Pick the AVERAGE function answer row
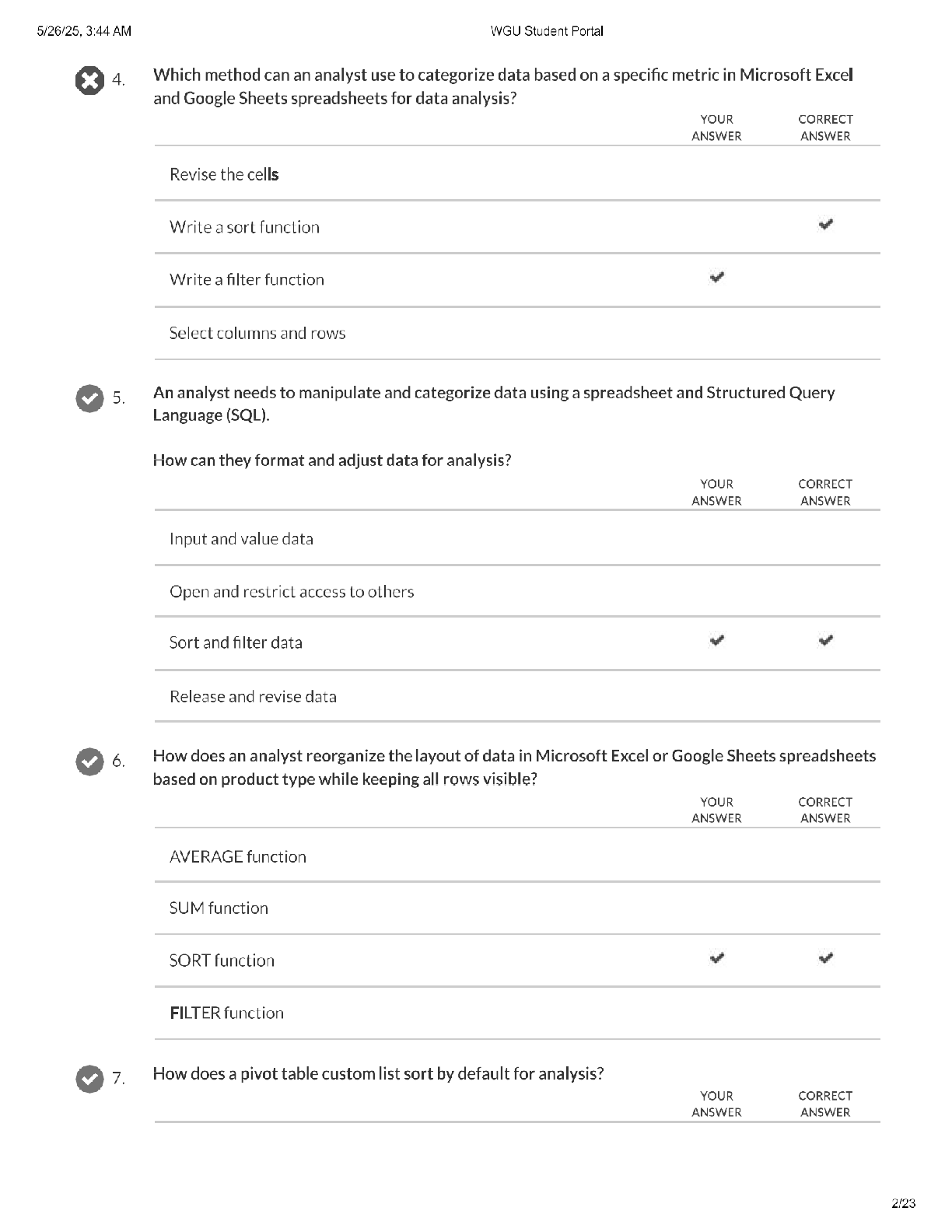The width and height of the screenshot is (952, 1232). point(517,856)
